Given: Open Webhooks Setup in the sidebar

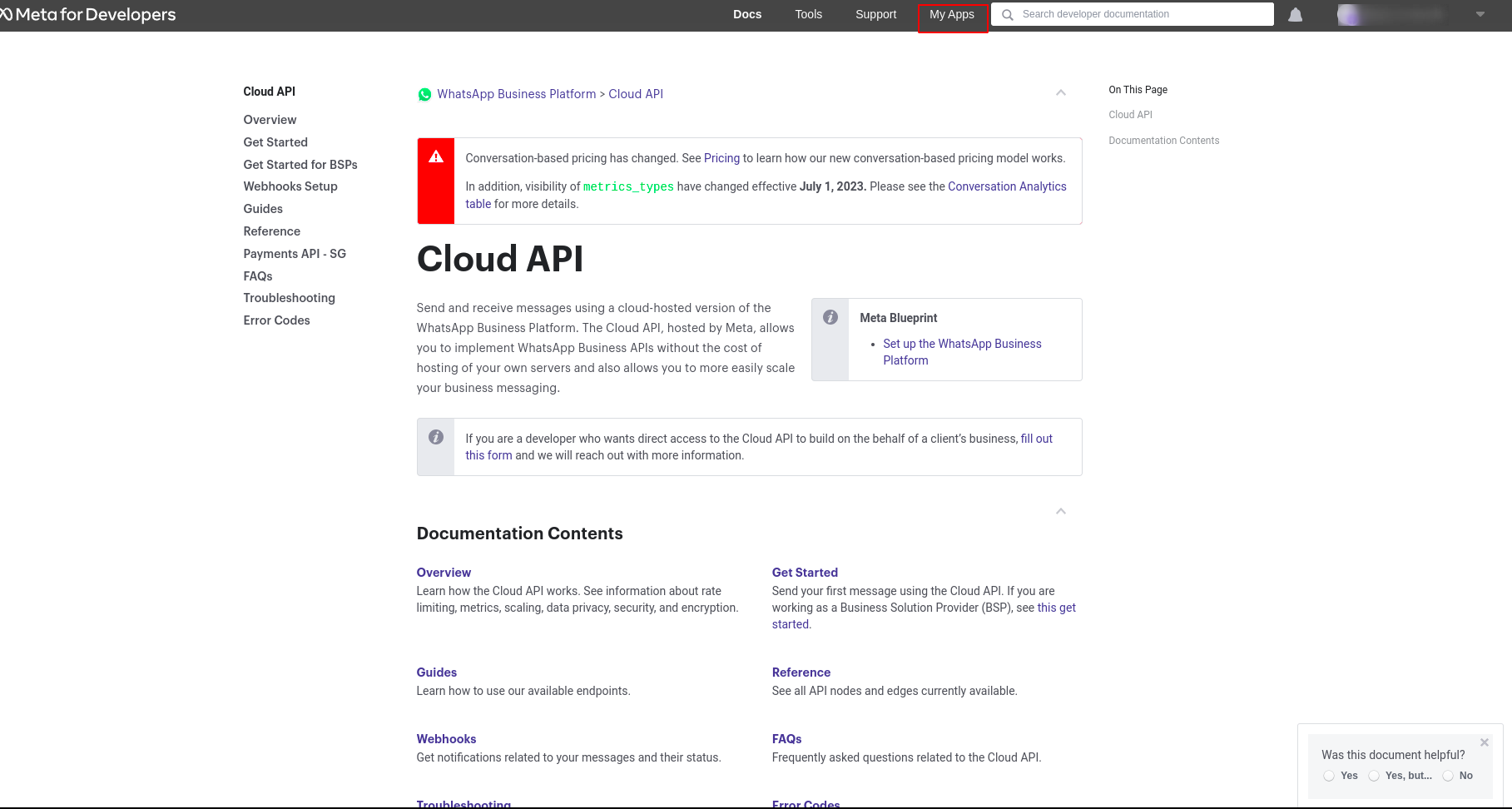Looking at the screenshot, I should tap(290, 186).
